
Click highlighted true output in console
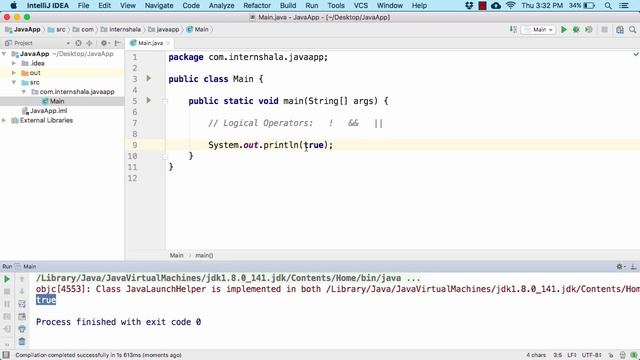pos(46,300)
